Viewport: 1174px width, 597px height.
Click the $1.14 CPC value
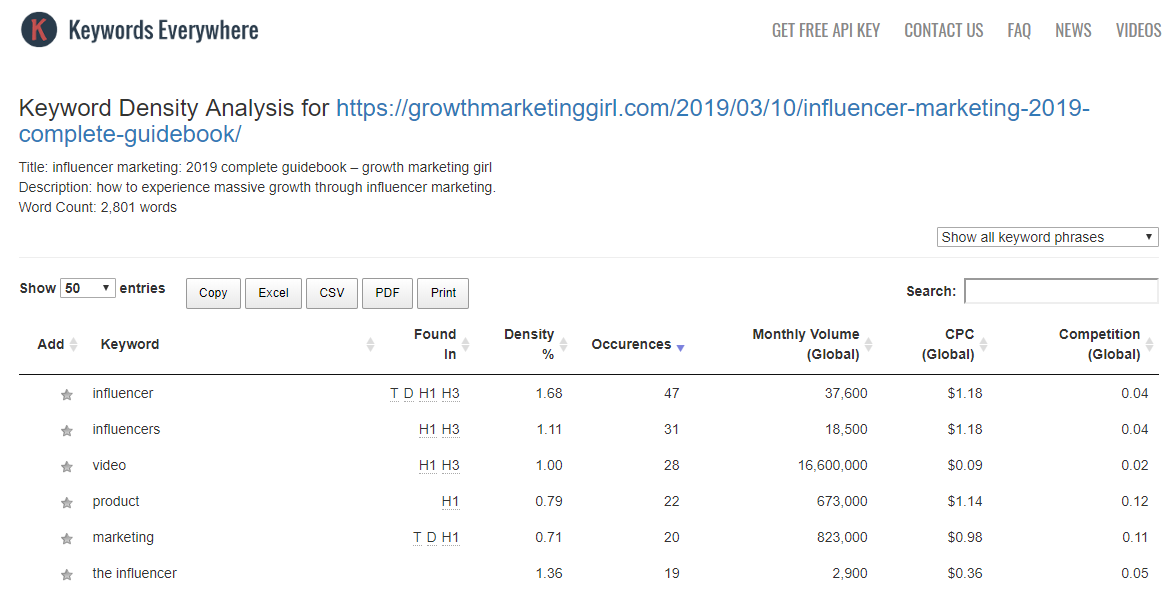point(965,501)
